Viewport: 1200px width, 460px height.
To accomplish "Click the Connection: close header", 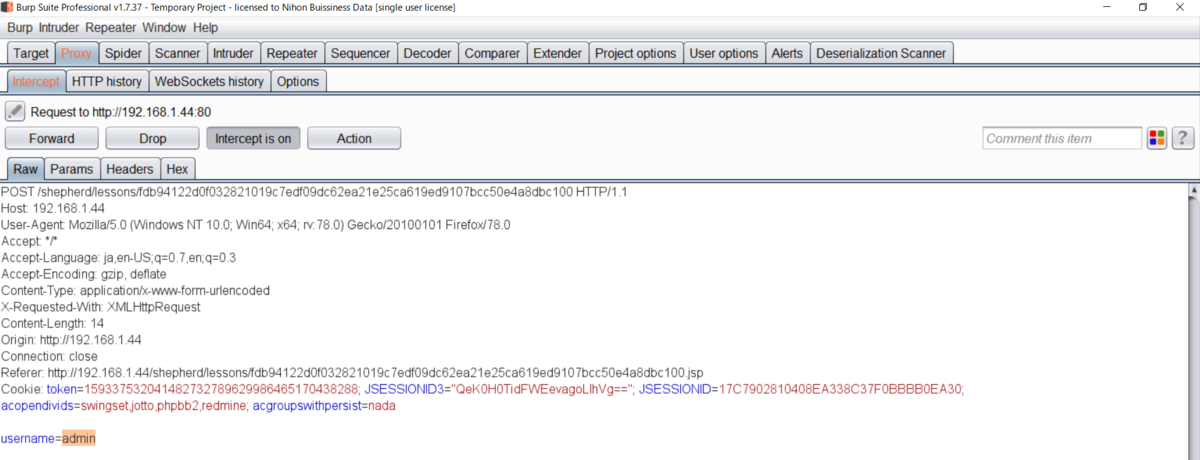I will tap(49, 356).
